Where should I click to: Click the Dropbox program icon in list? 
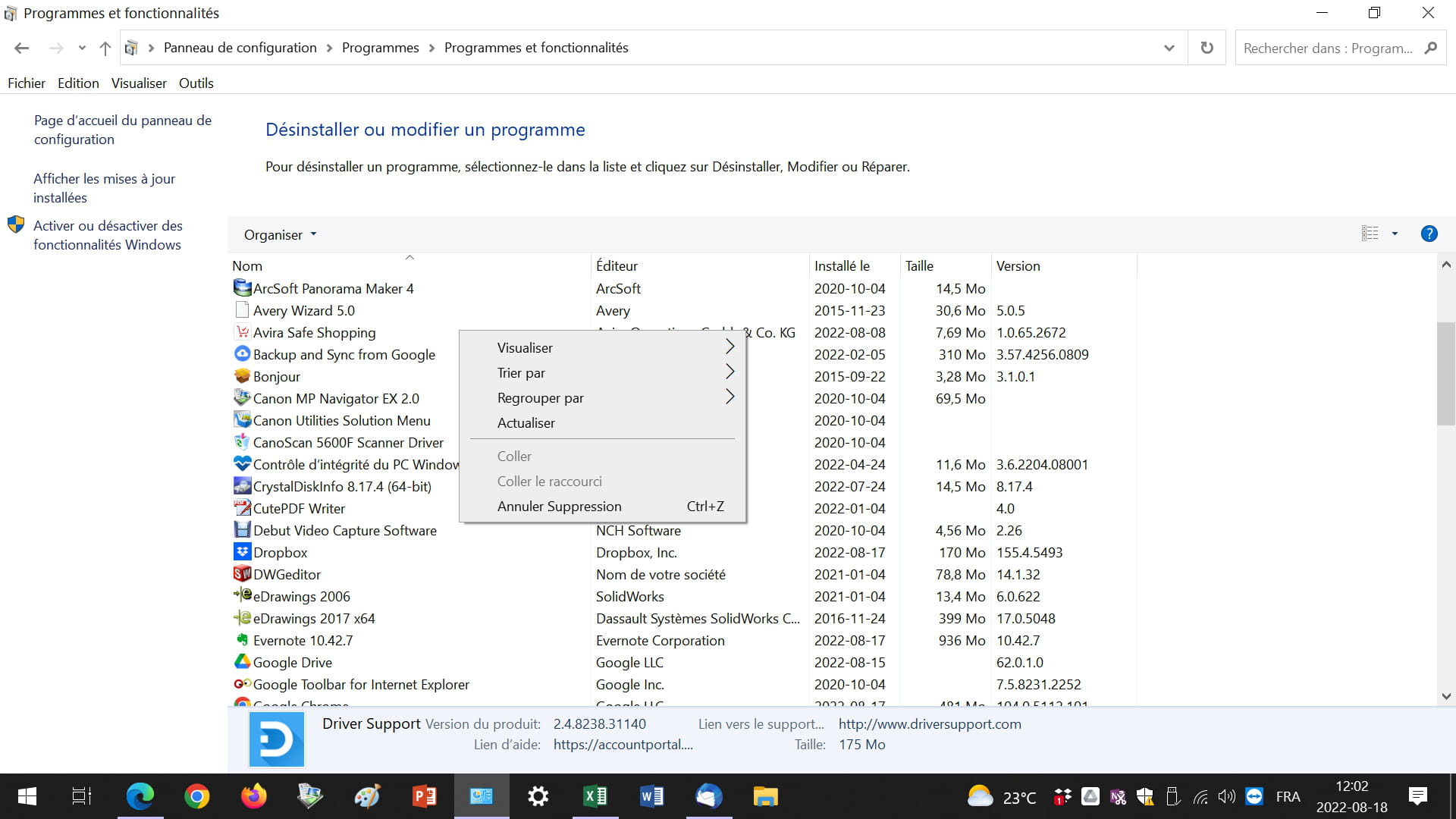(242, 552)
